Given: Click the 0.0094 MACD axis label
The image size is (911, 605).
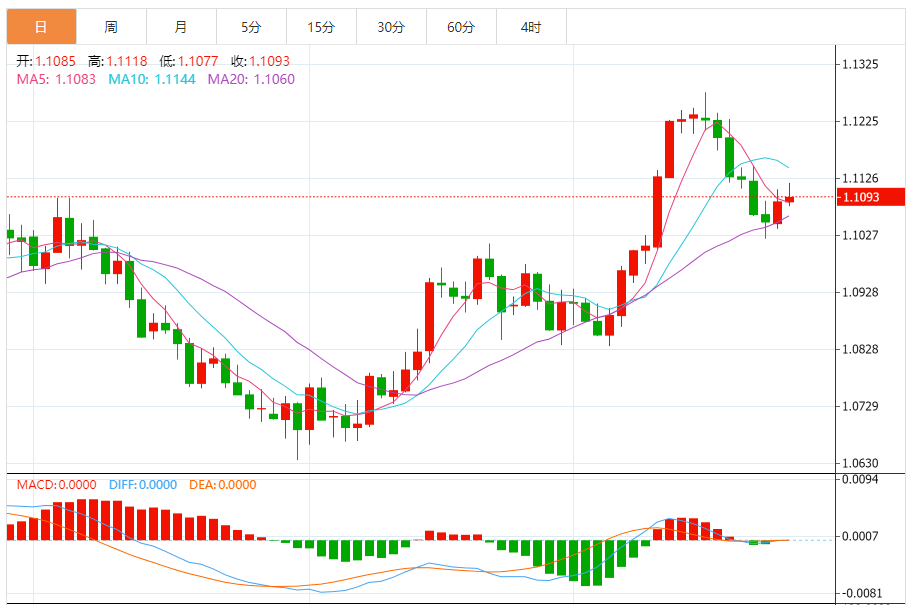Looking at the screenshot, I should pyautogui.click(x=860, y=479).
